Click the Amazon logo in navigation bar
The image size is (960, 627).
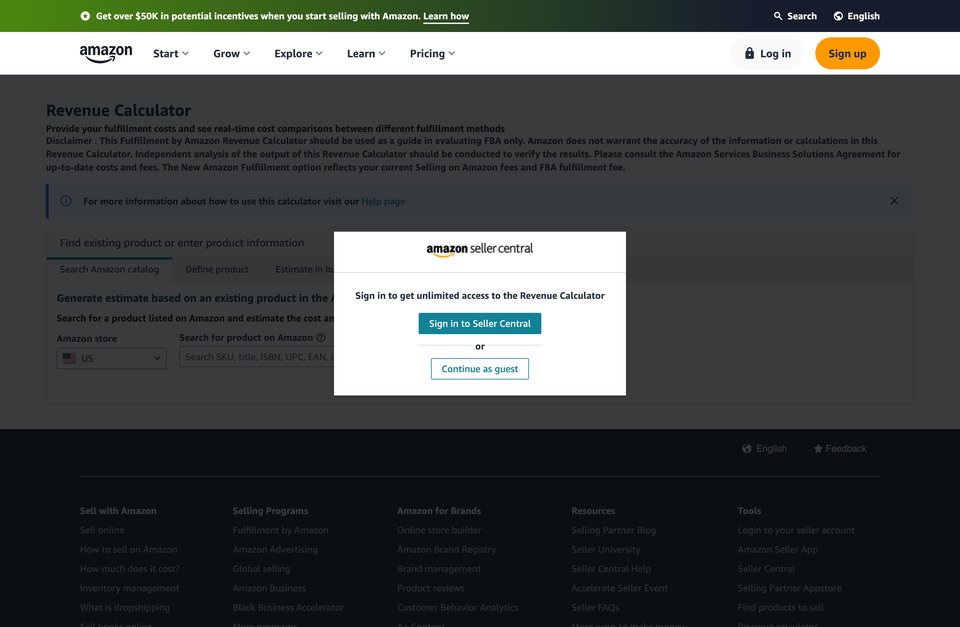[x=106, y=54]
